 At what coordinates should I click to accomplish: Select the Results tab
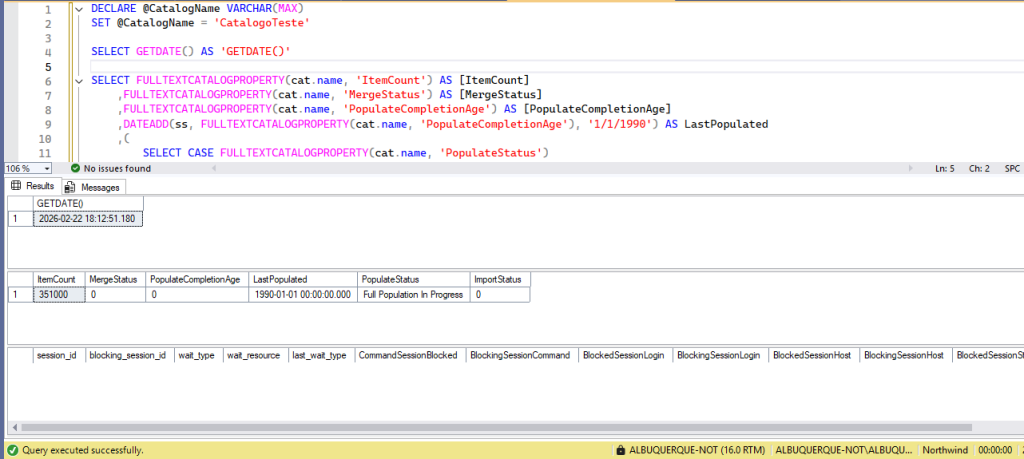pos(39,186)
